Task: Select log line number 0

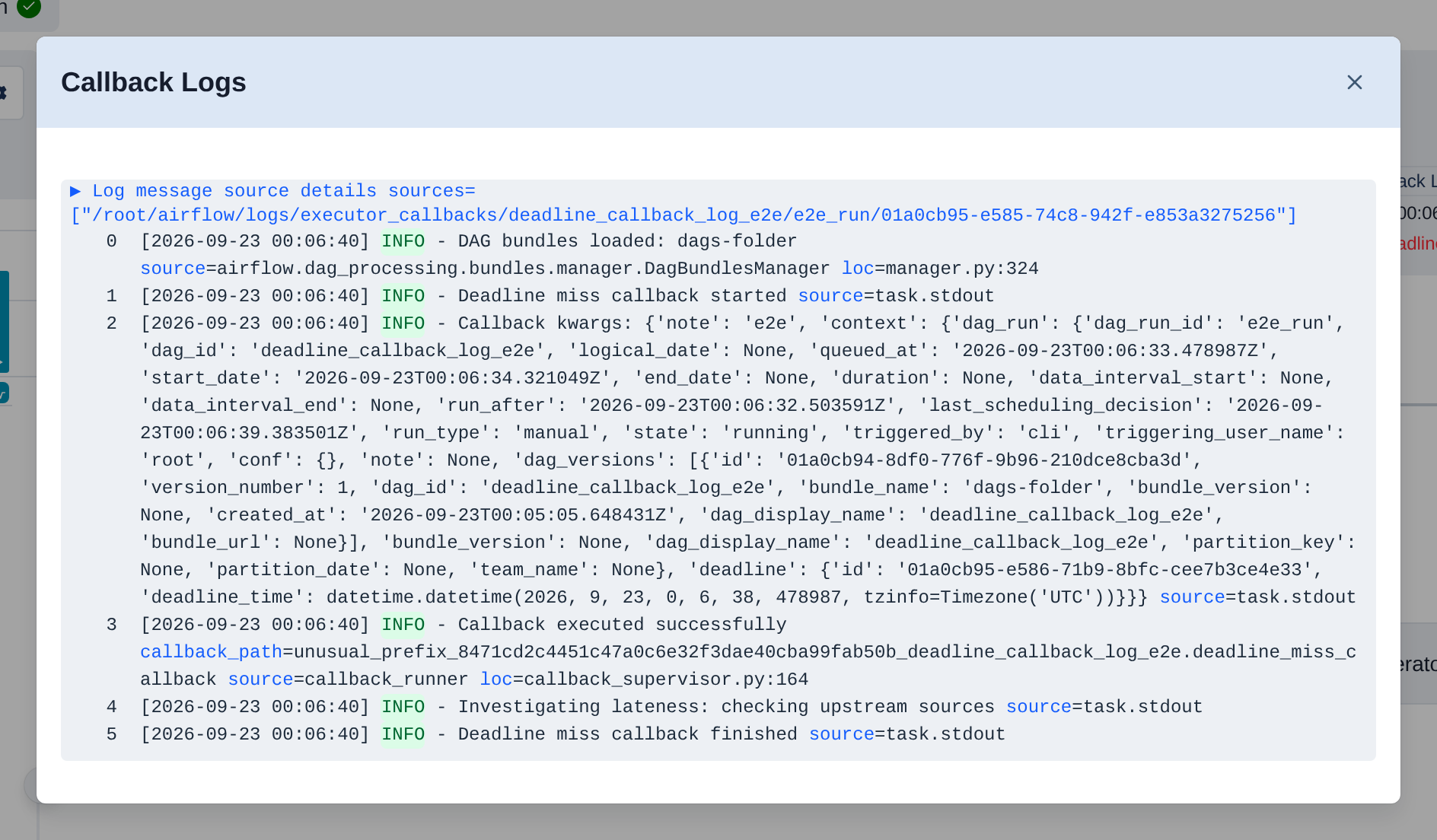Action: pos(112,241)
